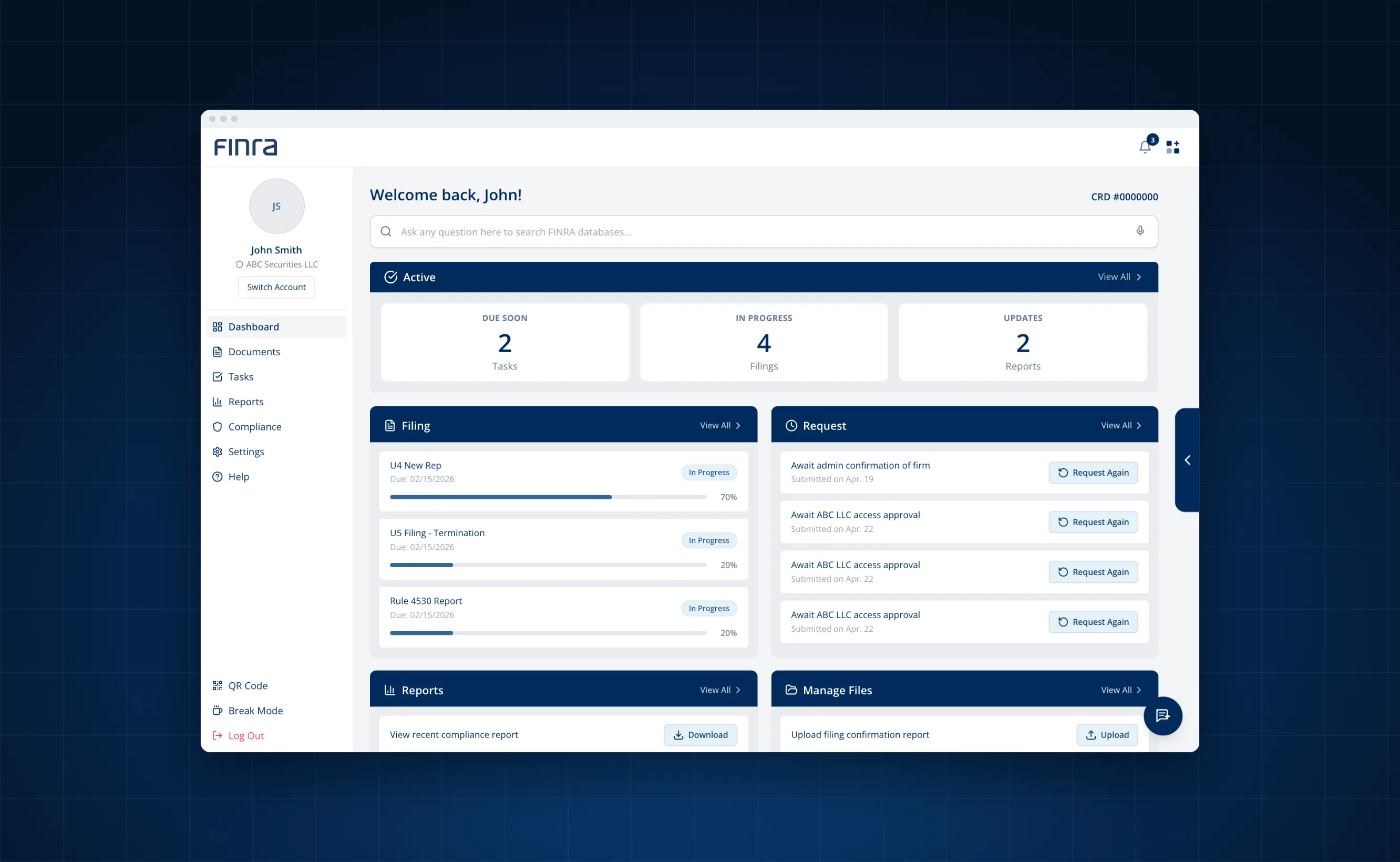Open Help in the sidebar
Image resolution: width=1400 pixels, height=862 pixels.
coord(276,477)
